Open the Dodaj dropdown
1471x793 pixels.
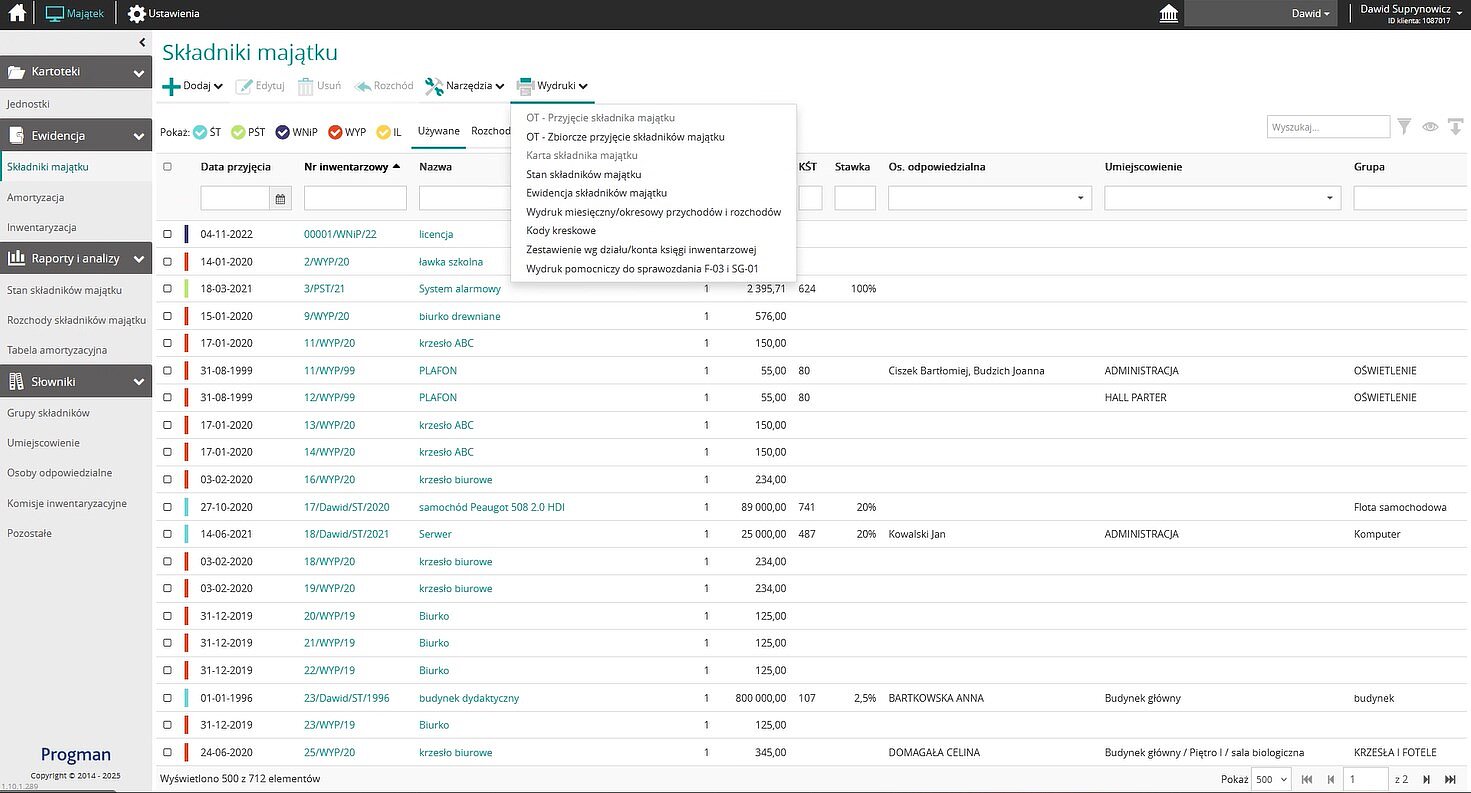pos(193,86)
